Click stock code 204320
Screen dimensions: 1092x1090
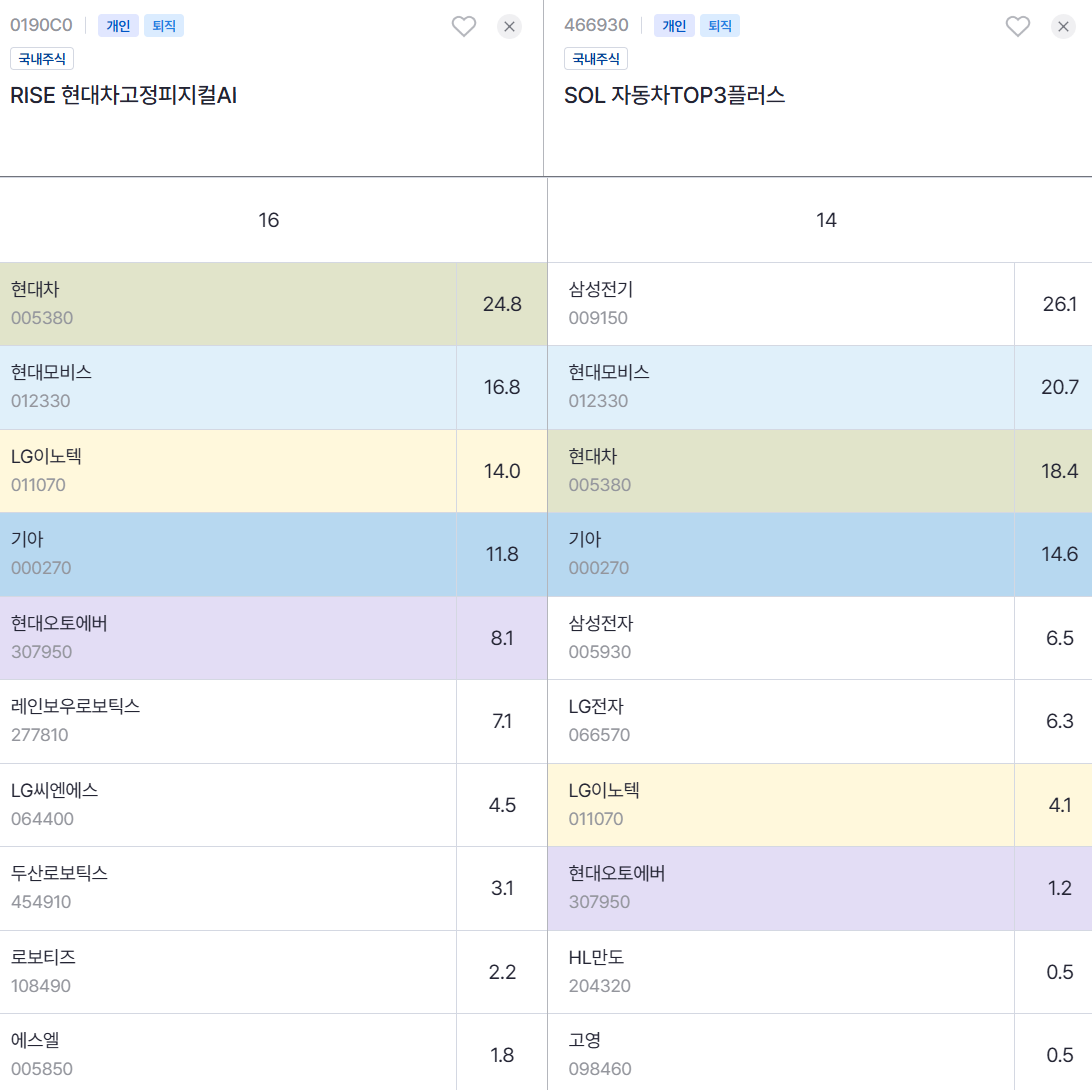[599, 986]
